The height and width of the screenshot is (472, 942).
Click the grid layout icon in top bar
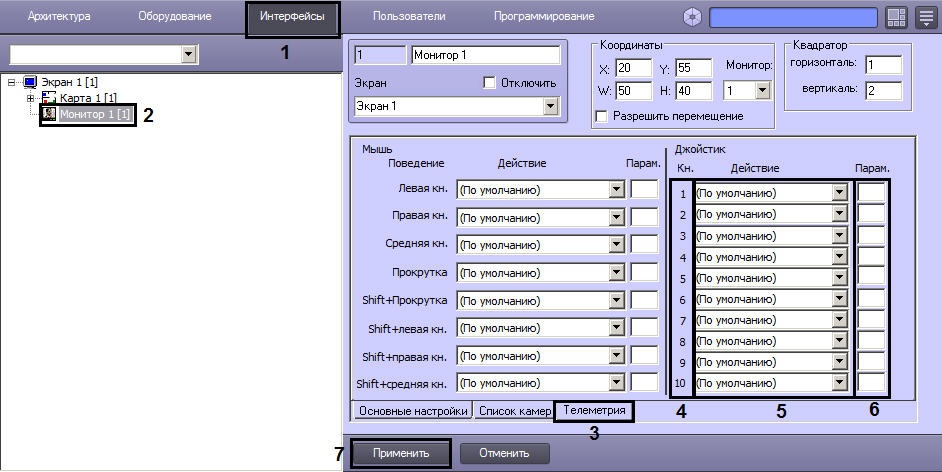coord(895,17)
